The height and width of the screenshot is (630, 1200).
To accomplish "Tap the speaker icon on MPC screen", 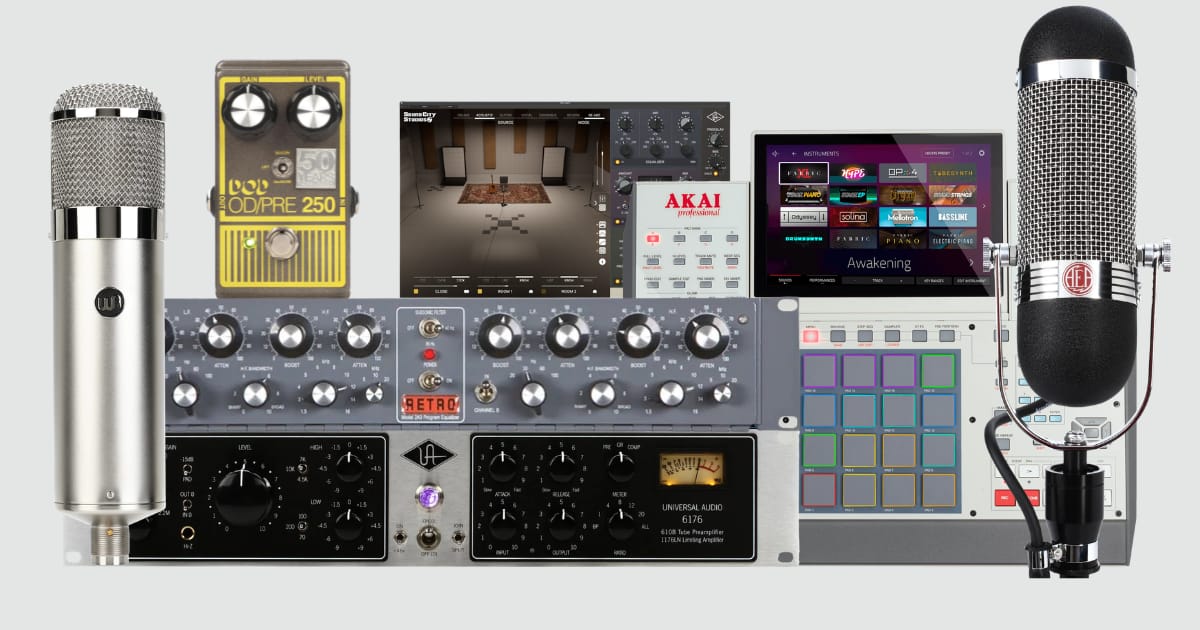I will (775, 154).
